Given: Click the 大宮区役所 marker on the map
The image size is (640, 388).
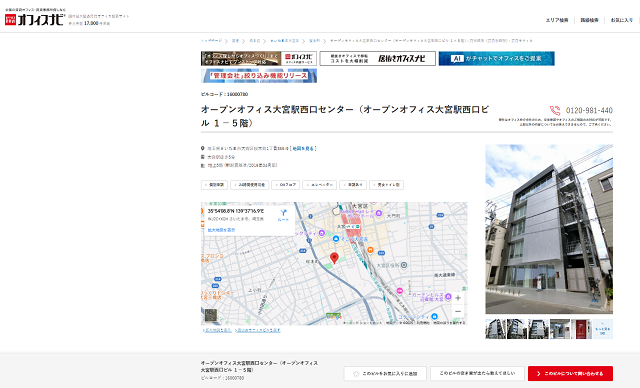Looking at the screenshot, I should click(404, 265).
